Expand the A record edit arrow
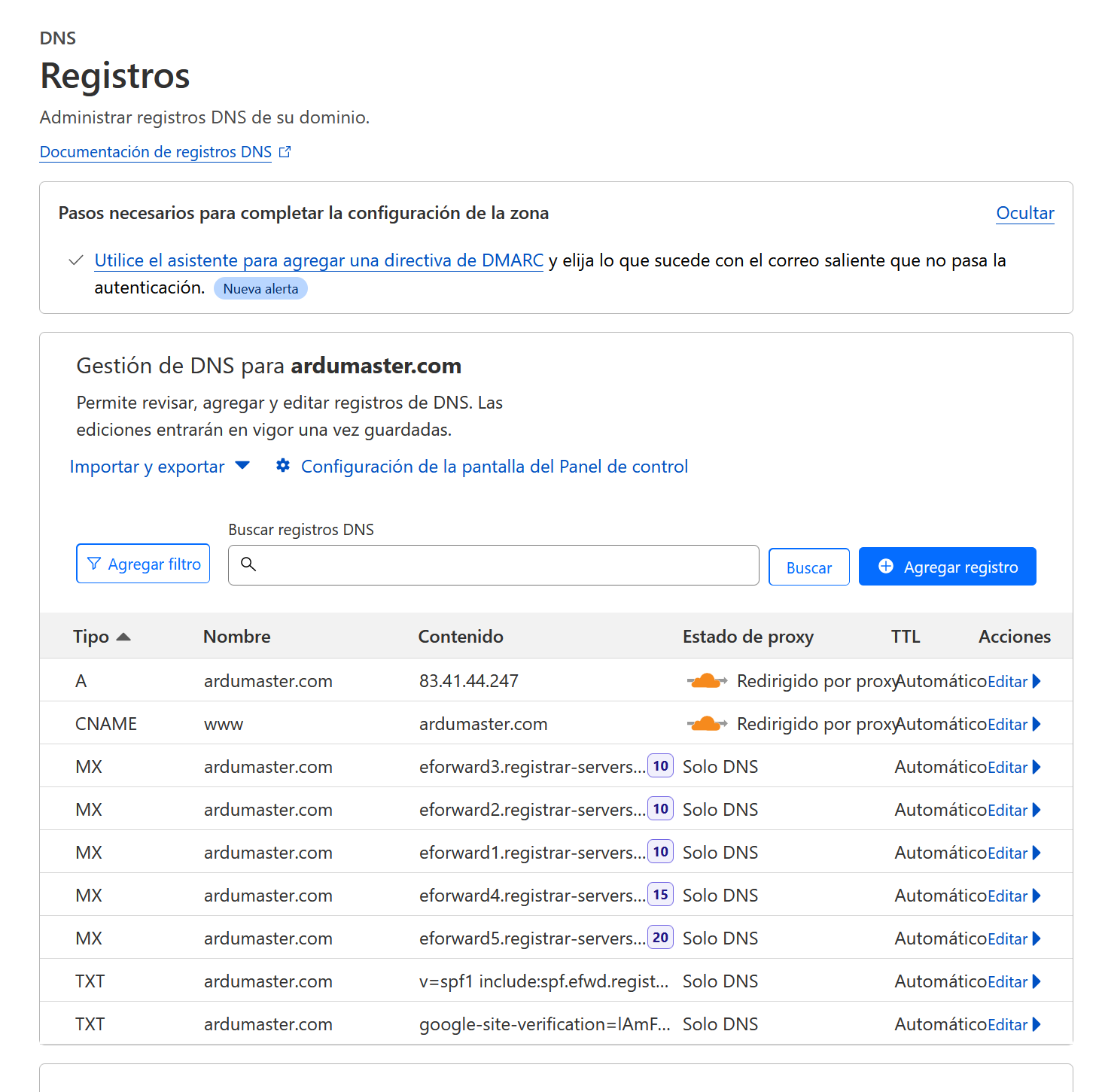This screenshot has width=1102, height=1092. 1037,681
